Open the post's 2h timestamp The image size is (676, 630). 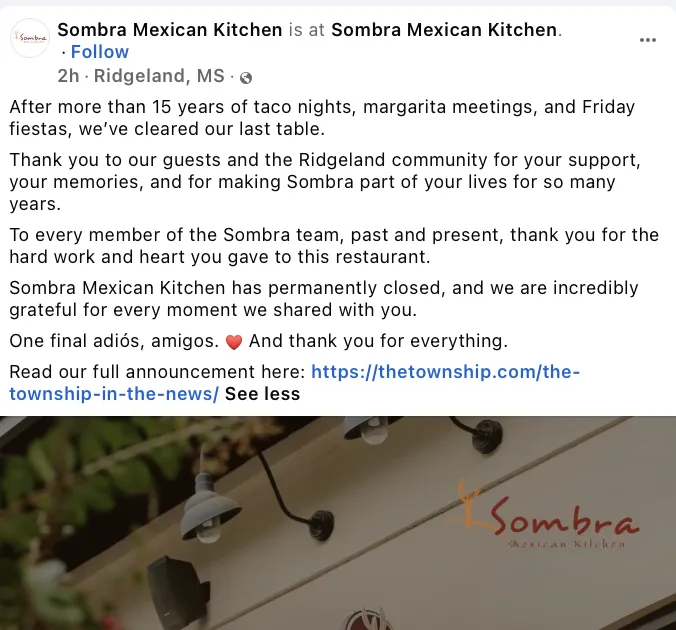[x=68, y=76]
